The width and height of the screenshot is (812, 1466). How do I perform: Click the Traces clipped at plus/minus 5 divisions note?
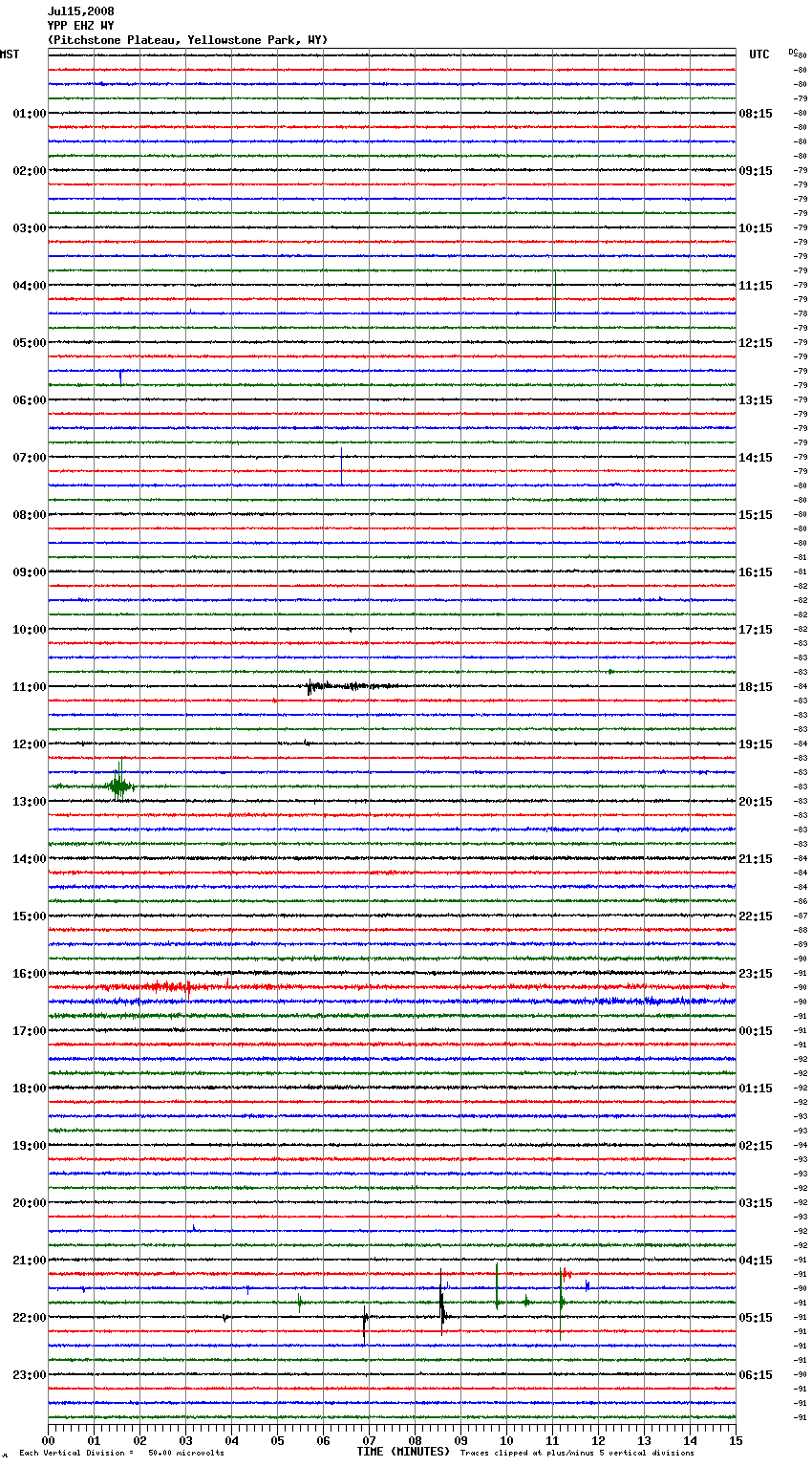click(x=577, y=1453)
